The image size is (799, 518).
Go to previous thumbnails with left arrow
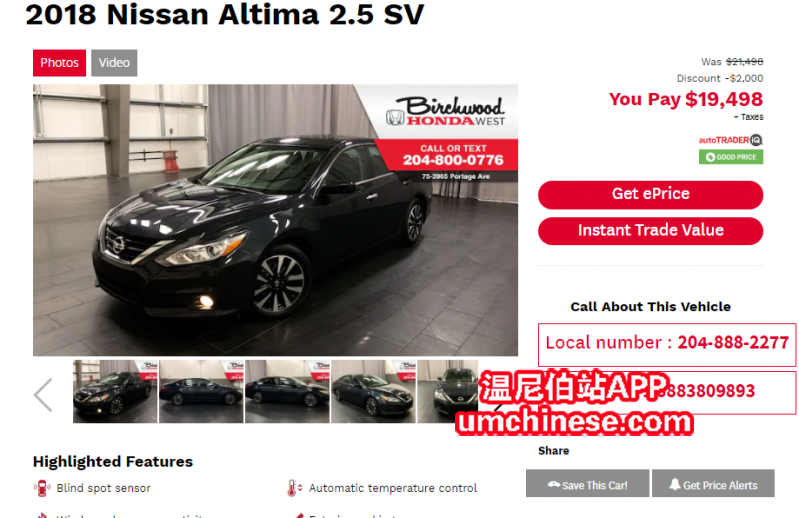pos(43,395)
